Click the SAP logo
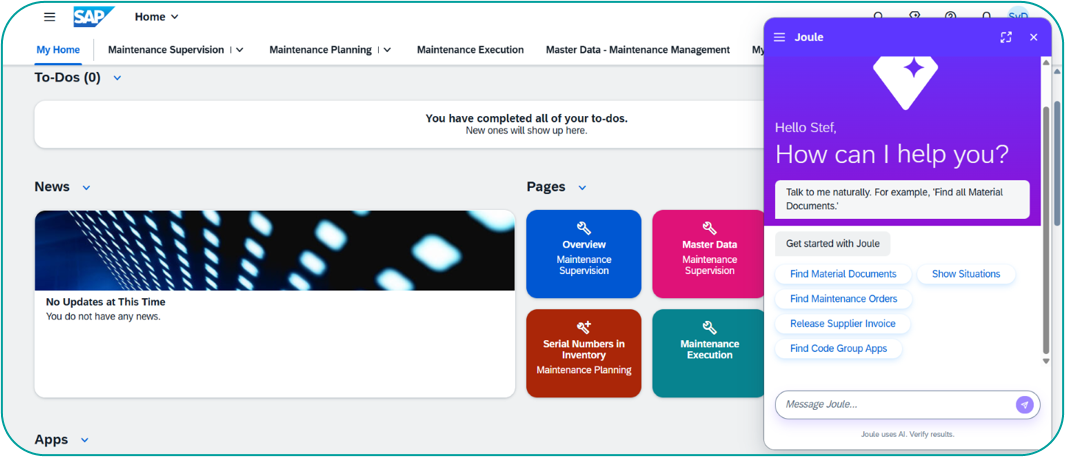Screen dimensions: 1065x457 click(93, 17)
